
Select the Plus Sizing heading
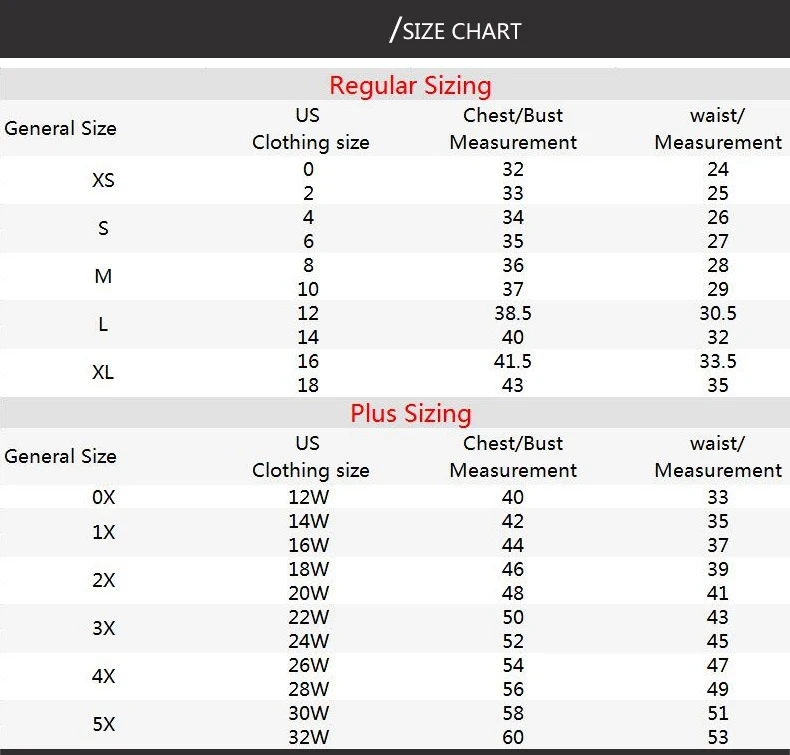pos(411,414)
